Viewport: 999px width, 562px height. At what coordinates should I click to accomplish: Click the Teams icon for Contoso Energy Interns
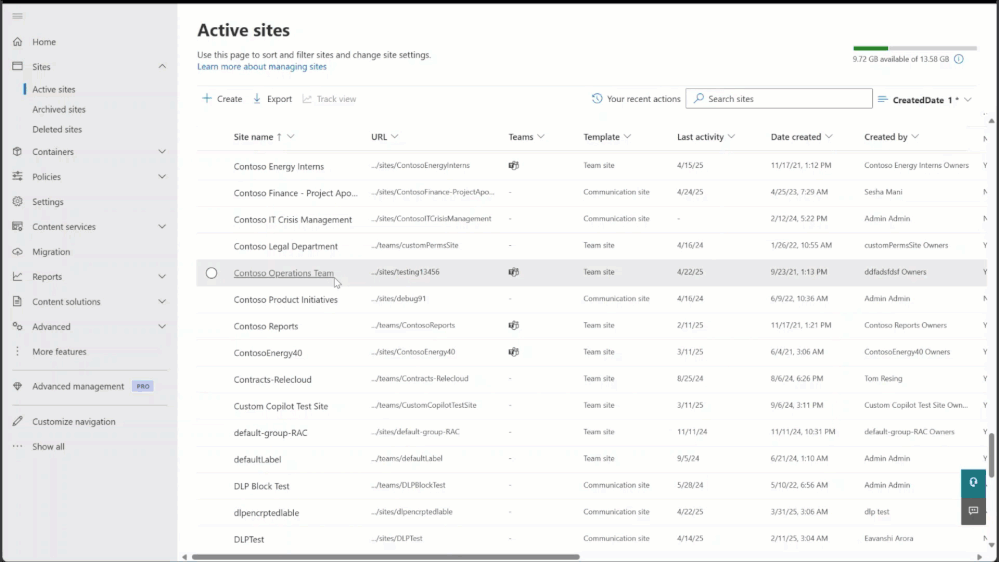[514, 166]
